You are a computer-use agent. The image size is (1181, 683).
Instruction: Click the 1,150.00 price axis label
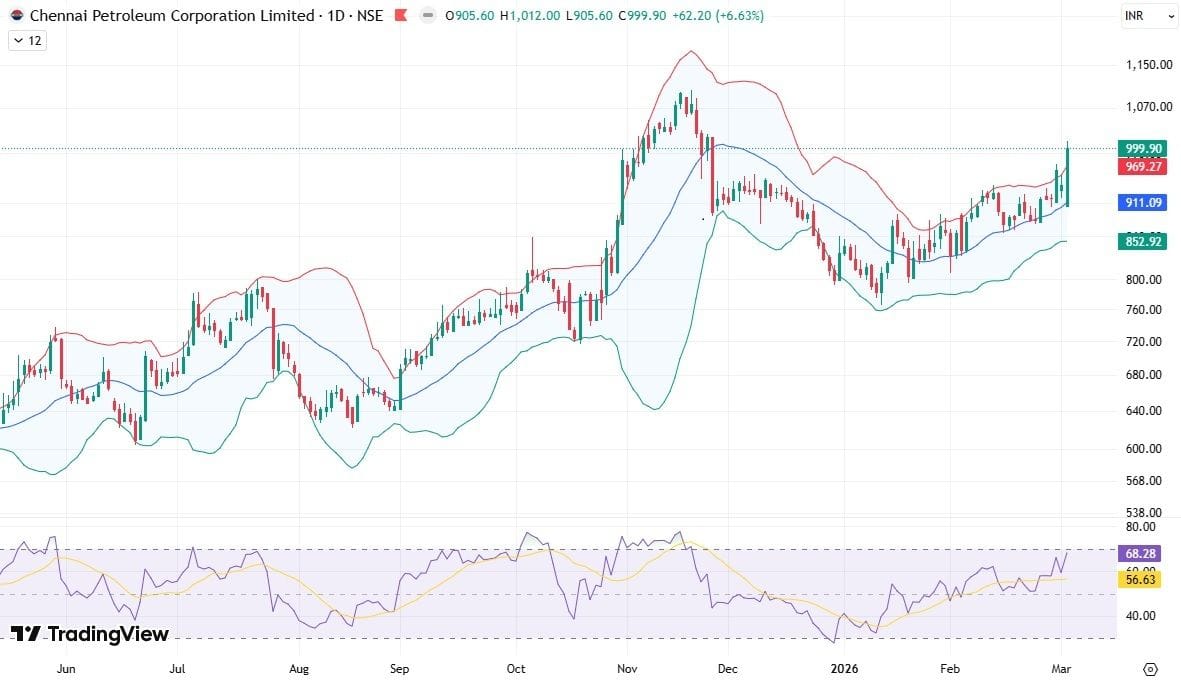click(x=1149, y=65)
